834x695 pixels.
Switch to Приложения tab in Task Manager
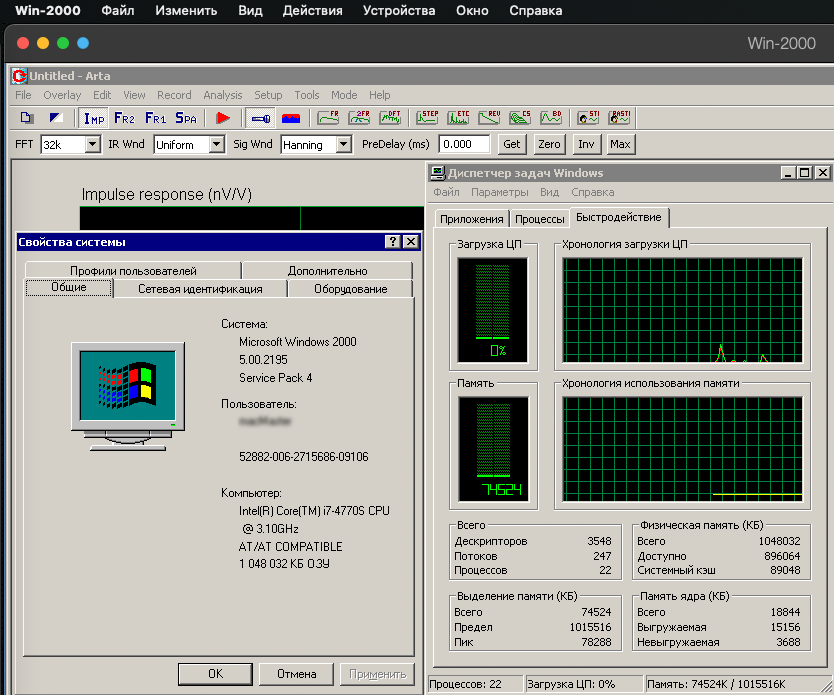click(x=471, y=219)
